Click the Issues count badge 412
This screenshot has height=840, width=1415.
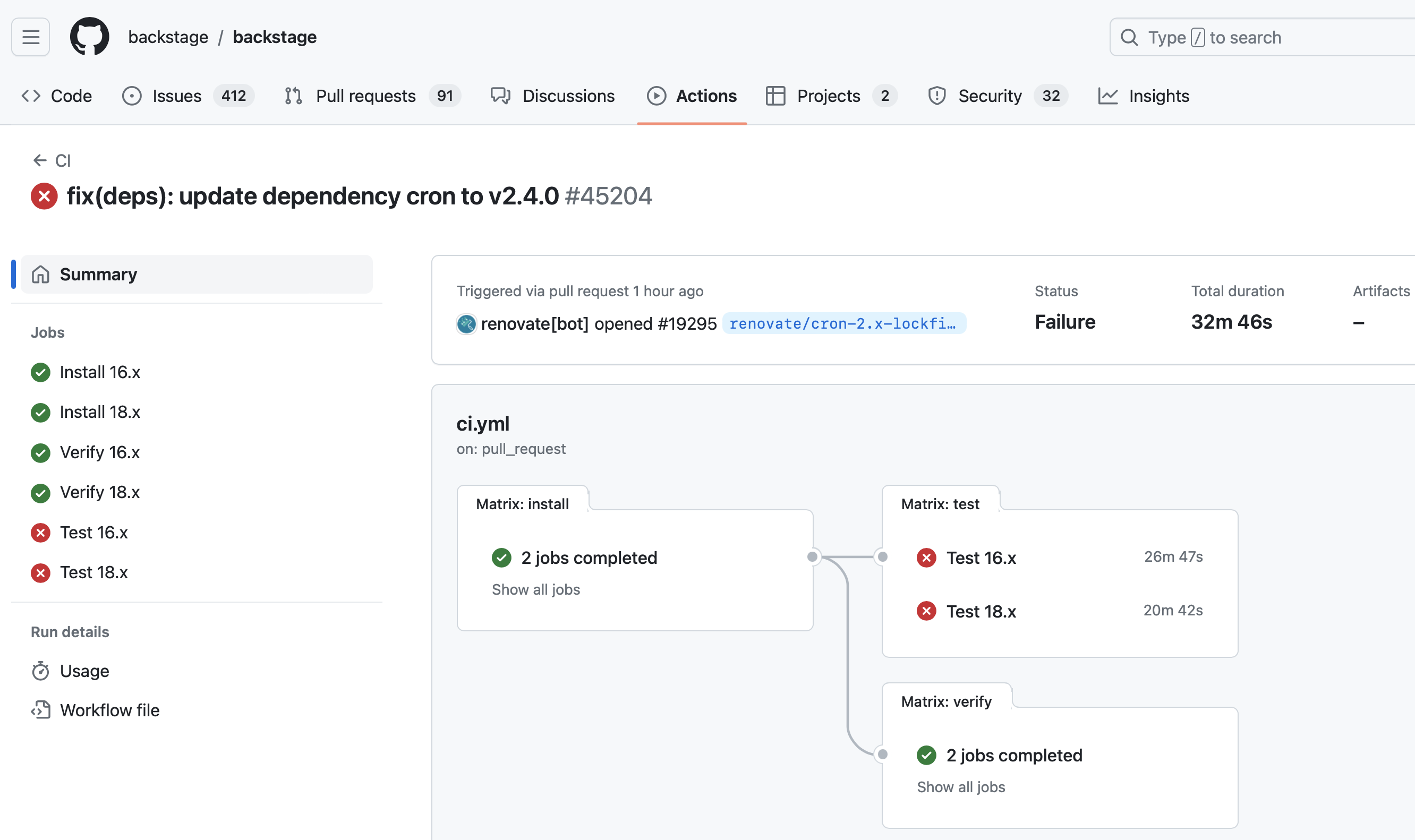pyautogui.click(x=234, y=96)
